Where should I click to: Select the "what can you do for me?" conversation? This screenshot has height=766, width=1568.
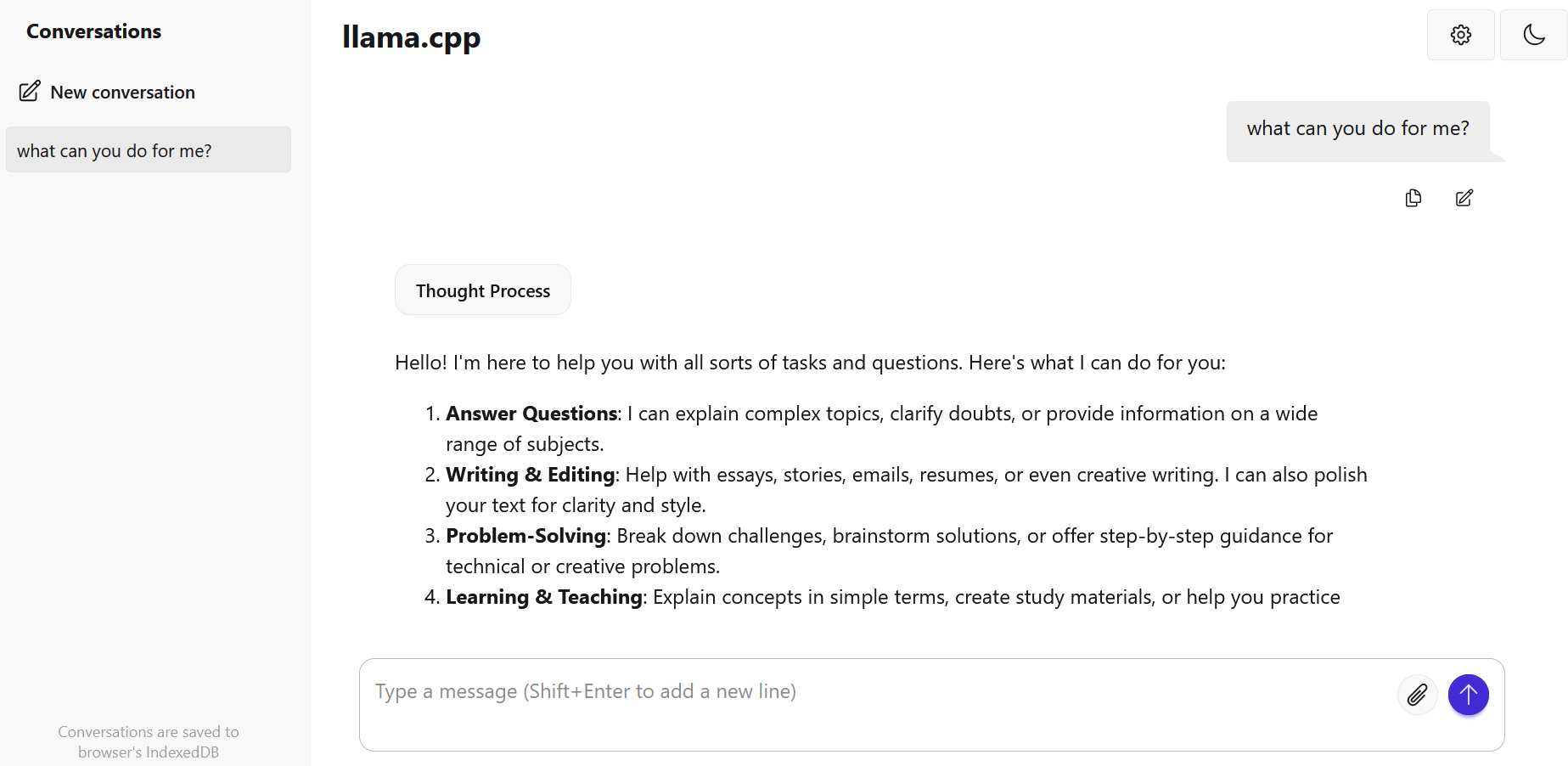point(148,149)
